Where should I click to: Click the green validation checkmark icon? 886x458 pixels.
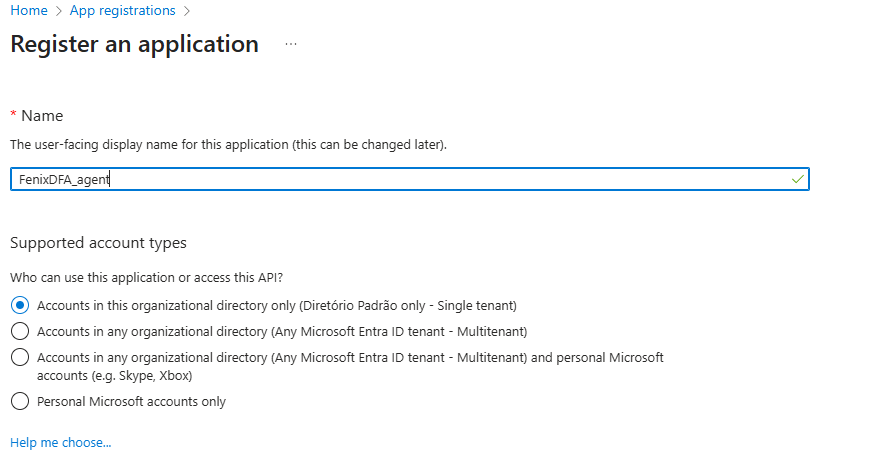click(797, 179)
